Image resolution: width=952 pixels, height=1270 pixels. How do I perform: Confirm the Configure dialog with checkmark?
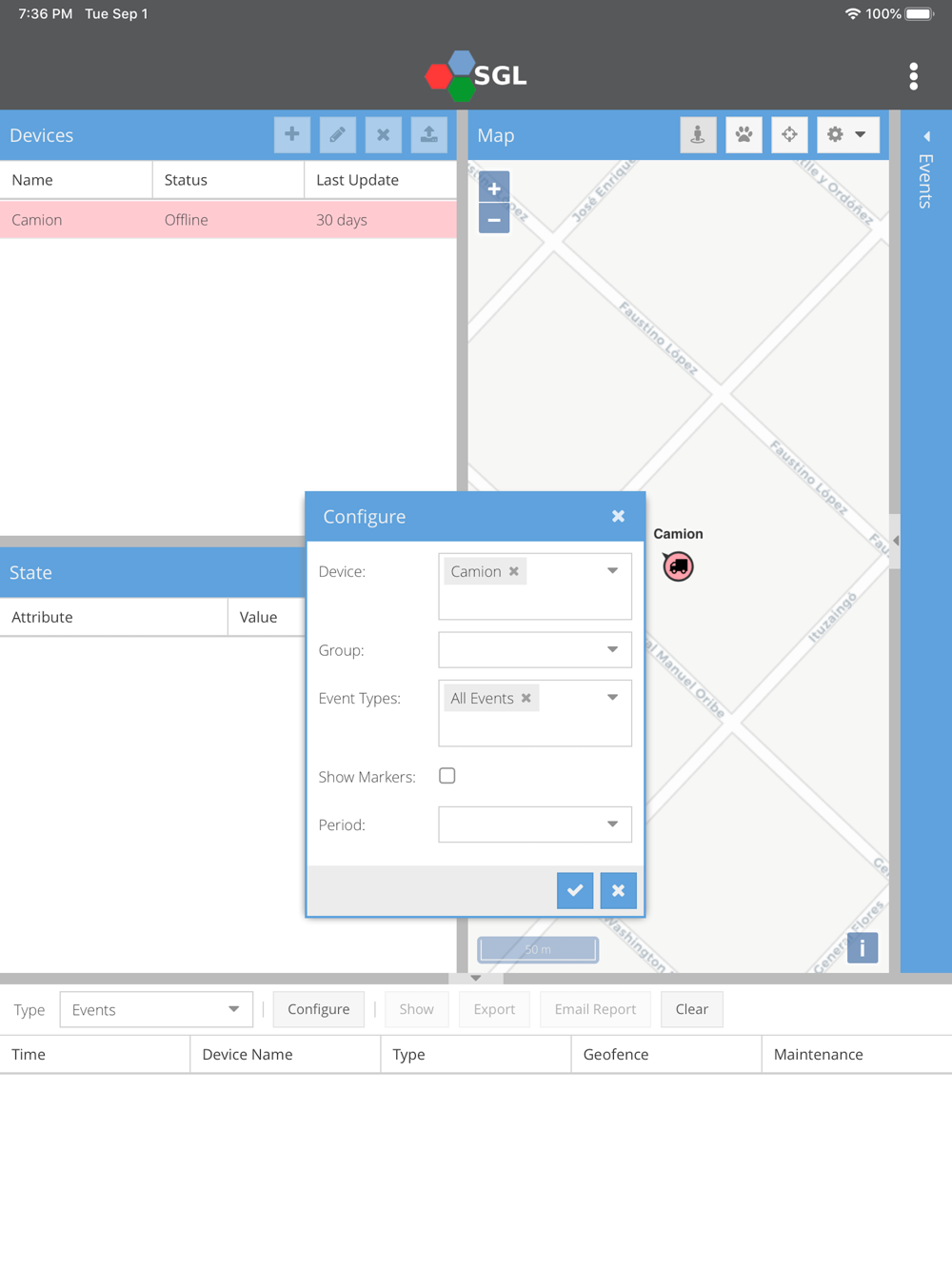[x=575, y=890]
